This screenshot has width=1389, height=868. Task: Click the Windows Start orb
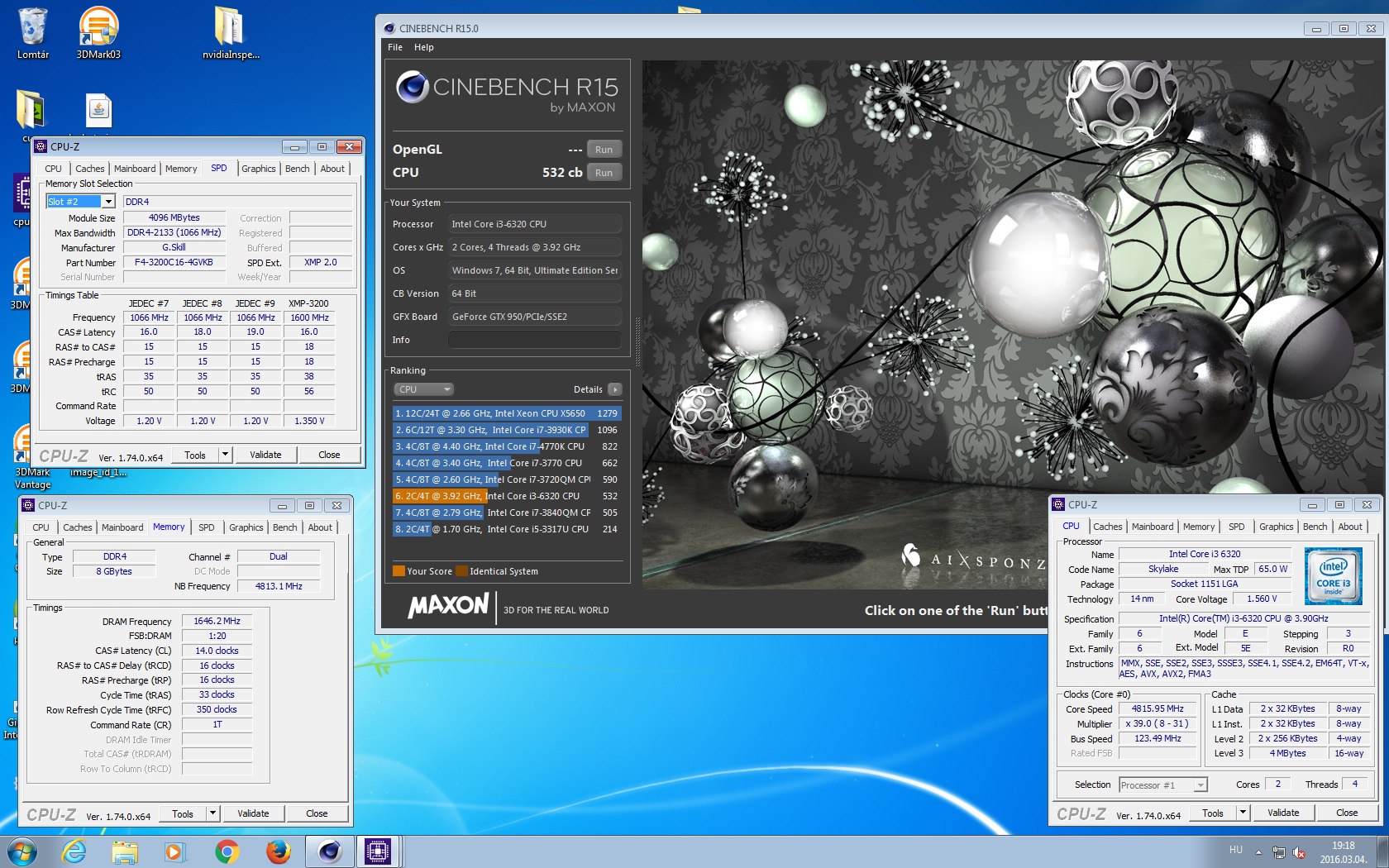point(21,851)
